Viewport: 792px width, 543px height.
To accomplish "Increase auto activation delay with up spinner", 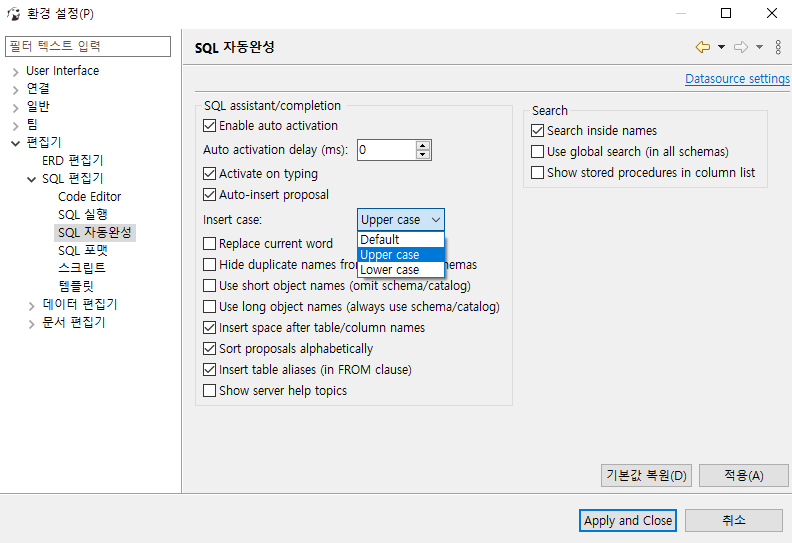I will pos(423,145).
